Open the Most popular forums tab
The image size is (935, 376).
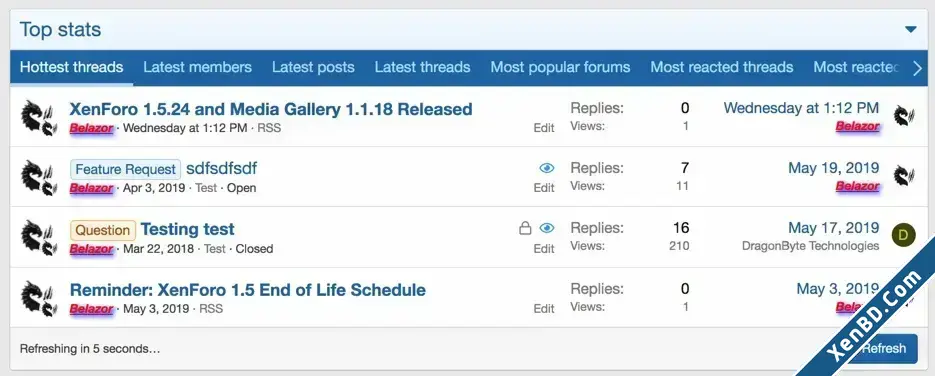coord(560,67)
